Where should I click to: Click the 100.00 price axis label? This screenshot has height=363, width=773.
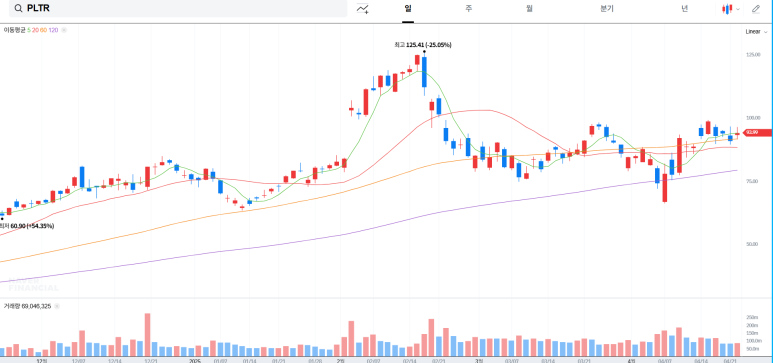[x=753, y=118]
